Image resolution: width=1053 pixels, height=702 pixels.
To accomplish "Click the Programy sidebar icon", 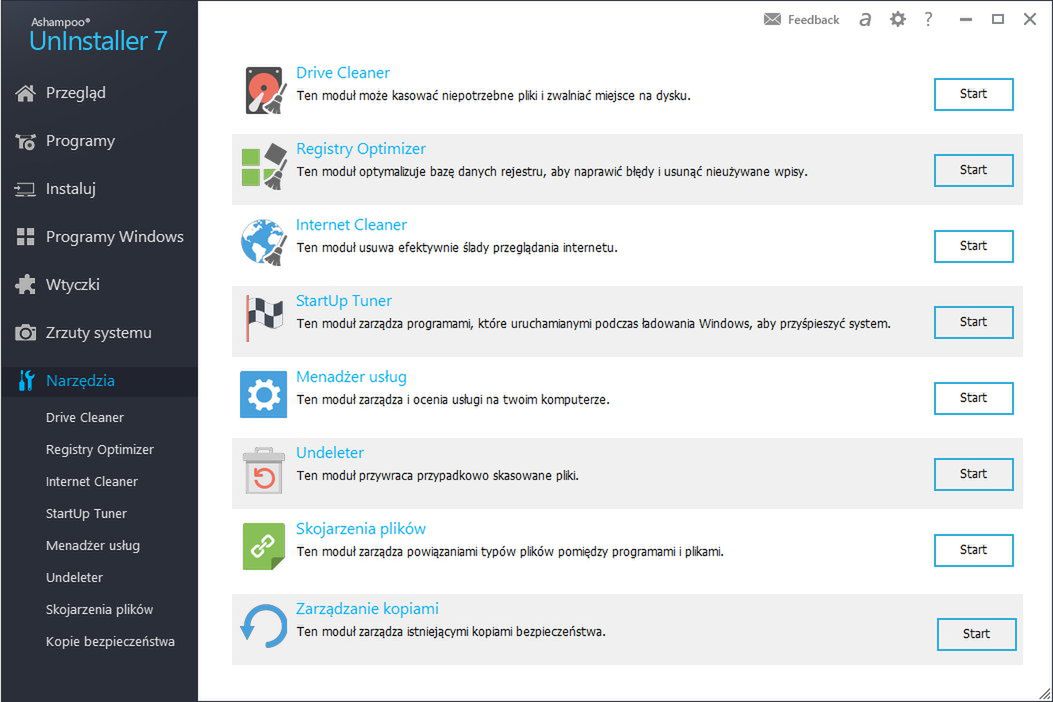I will pyautogui.click(x=26, y=142).
